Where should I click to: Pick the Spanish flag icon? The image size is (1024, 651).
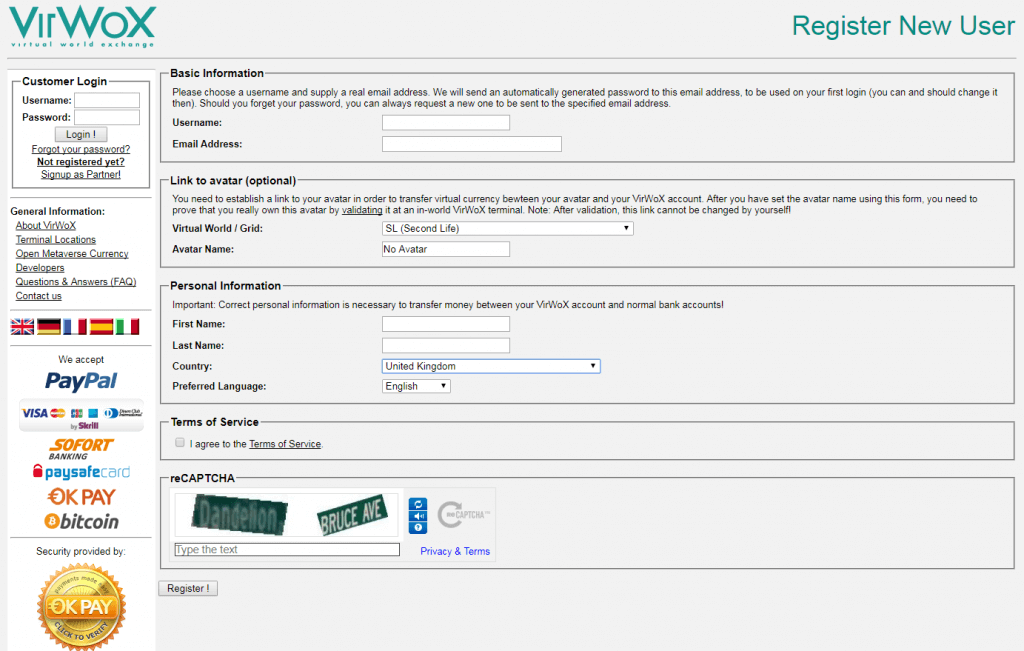point(101,326)
